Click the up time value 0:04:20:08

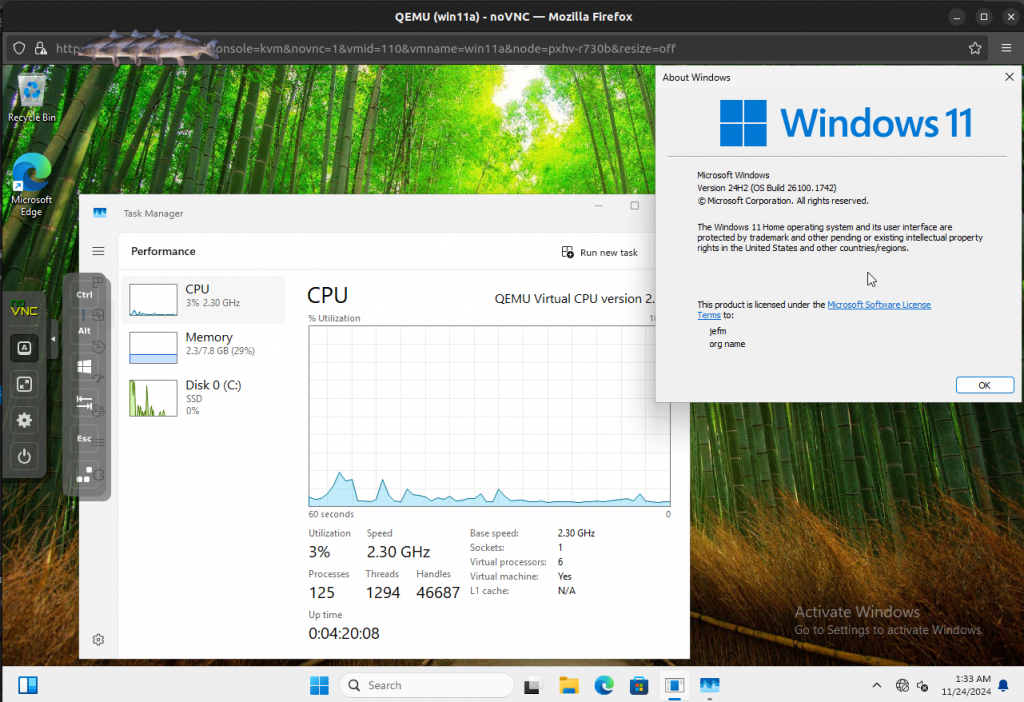point(344,633)
